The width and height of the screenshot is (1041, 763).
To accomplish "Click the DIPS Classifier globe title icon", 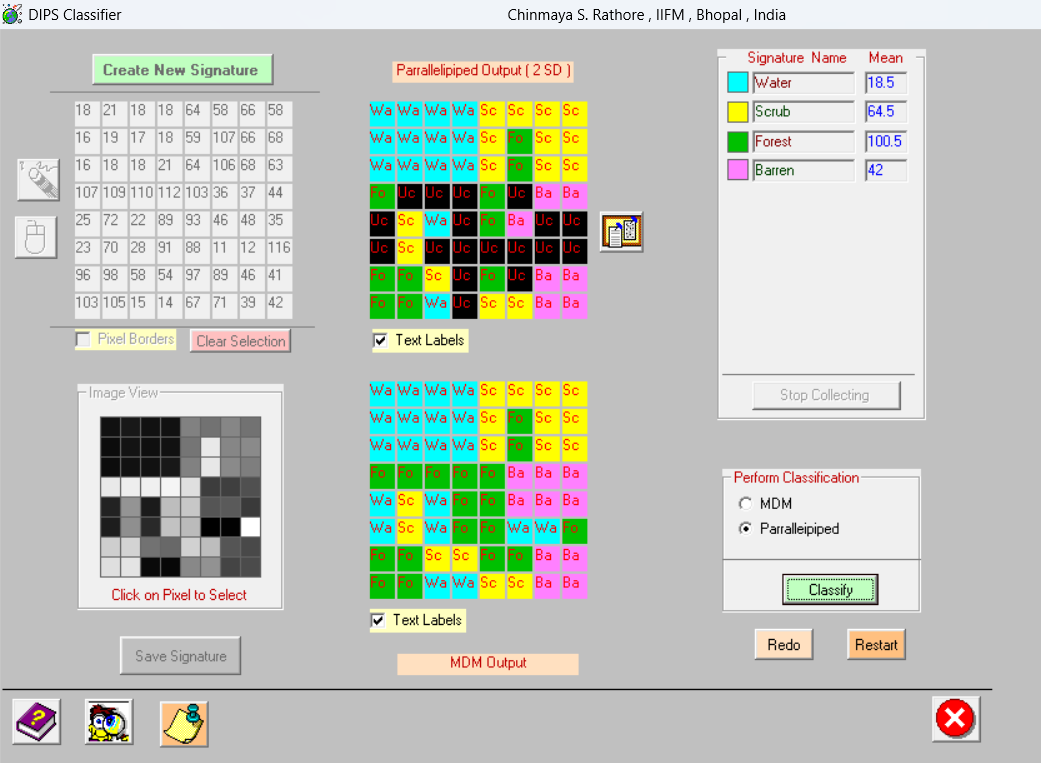I will 12,14.
